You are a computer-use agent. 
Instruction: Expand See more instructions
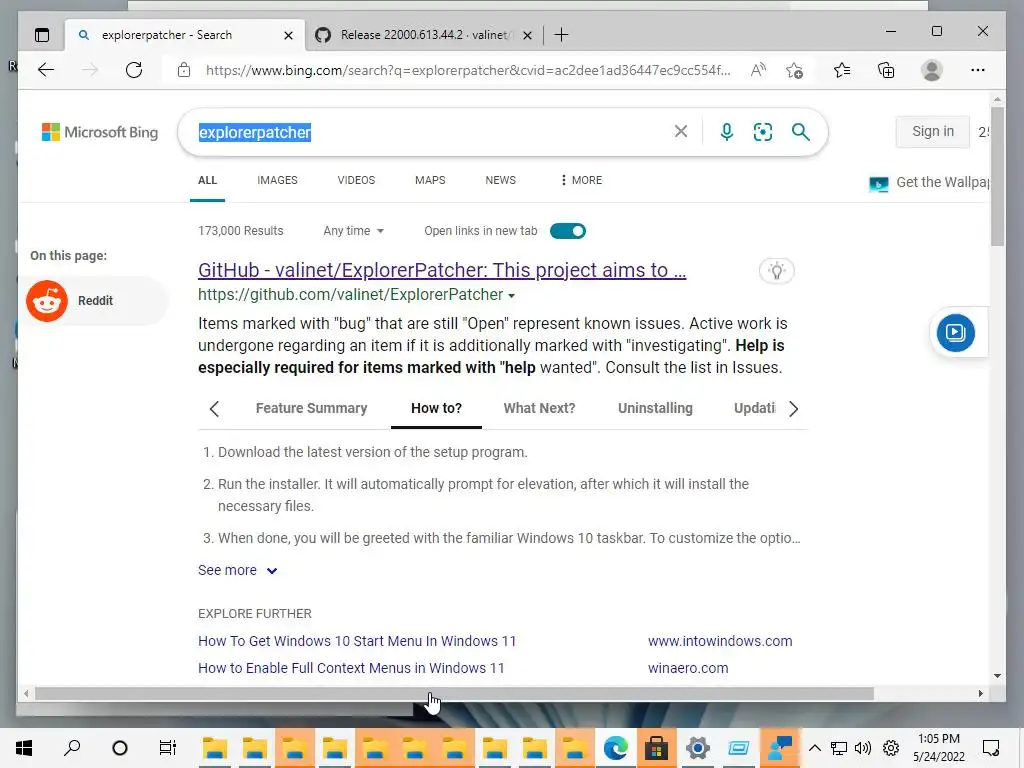[238, 570]
